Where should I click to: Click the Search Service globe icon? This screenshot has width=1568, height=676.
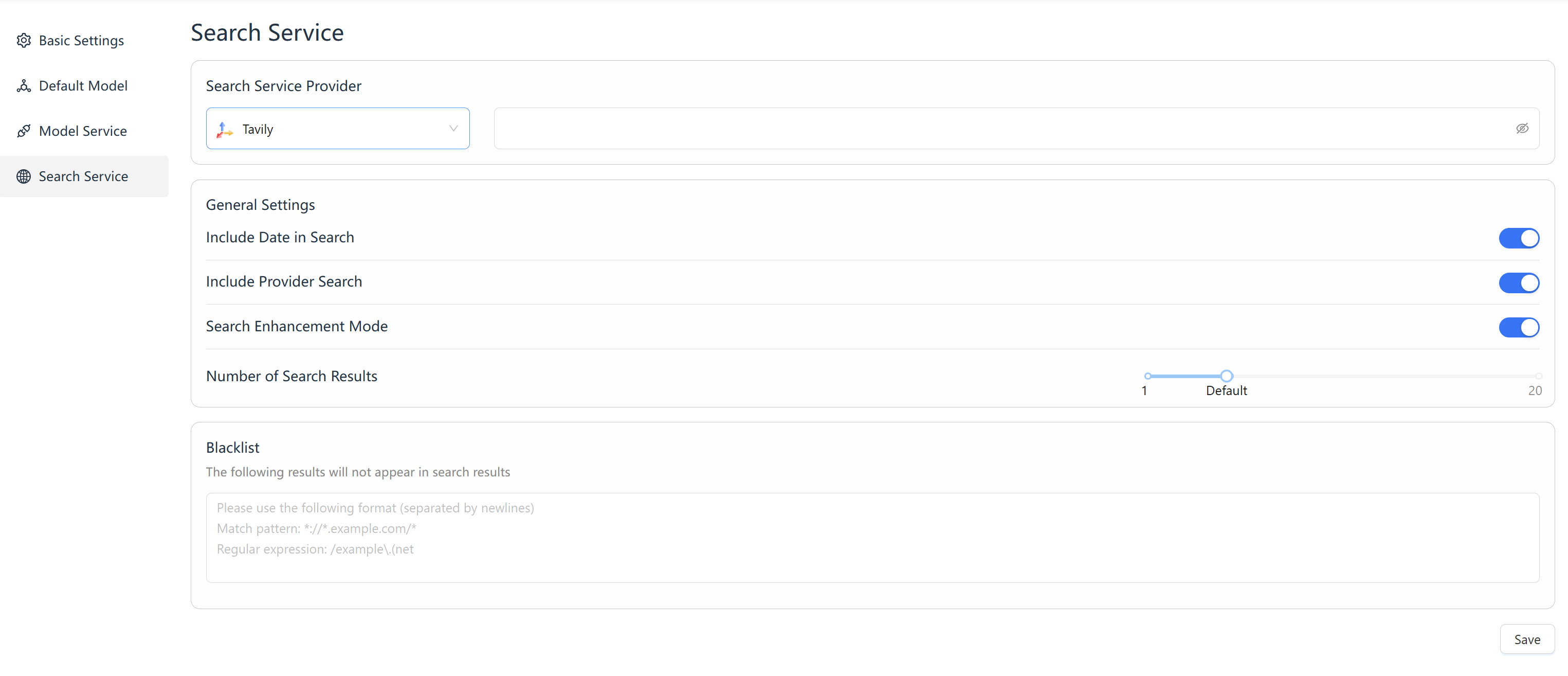coord(24,176)
